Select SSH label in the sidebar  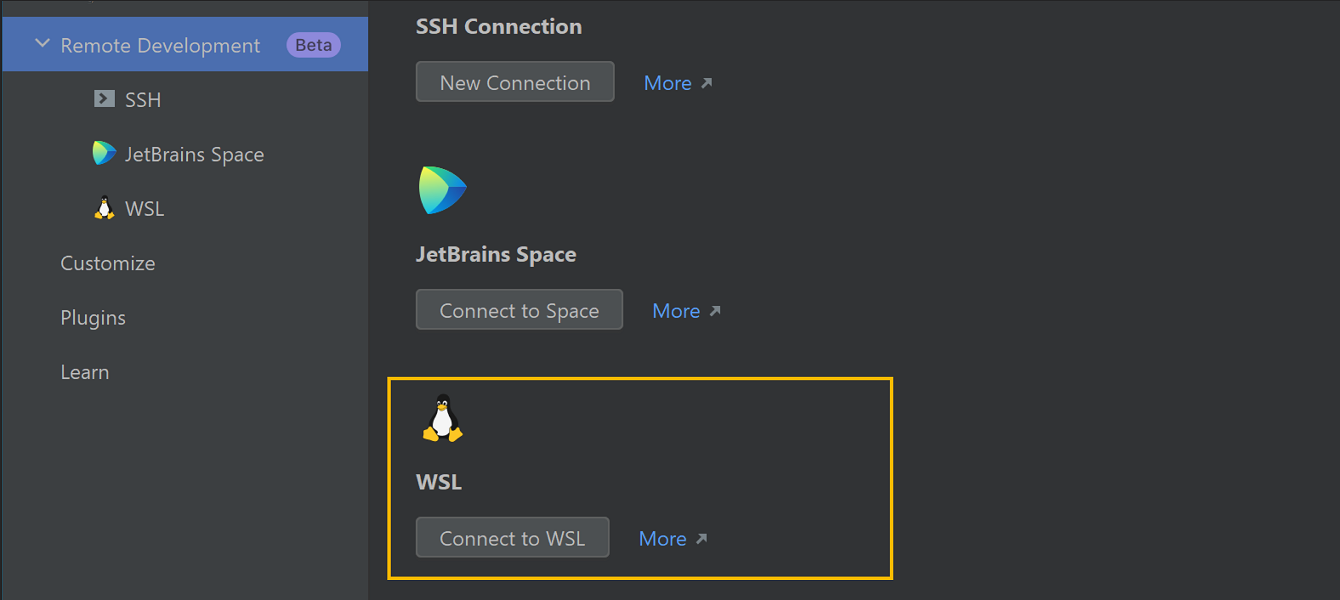tap(143, 100)
